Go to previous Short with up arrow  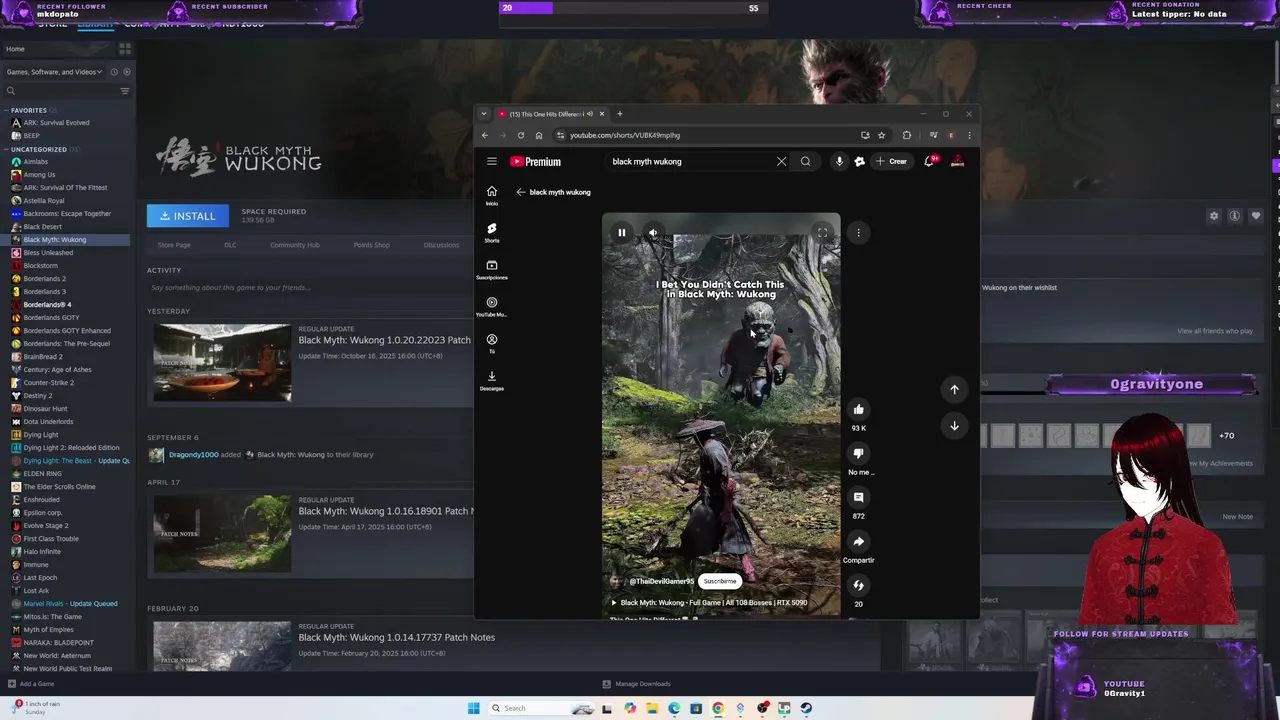(954, 389)
